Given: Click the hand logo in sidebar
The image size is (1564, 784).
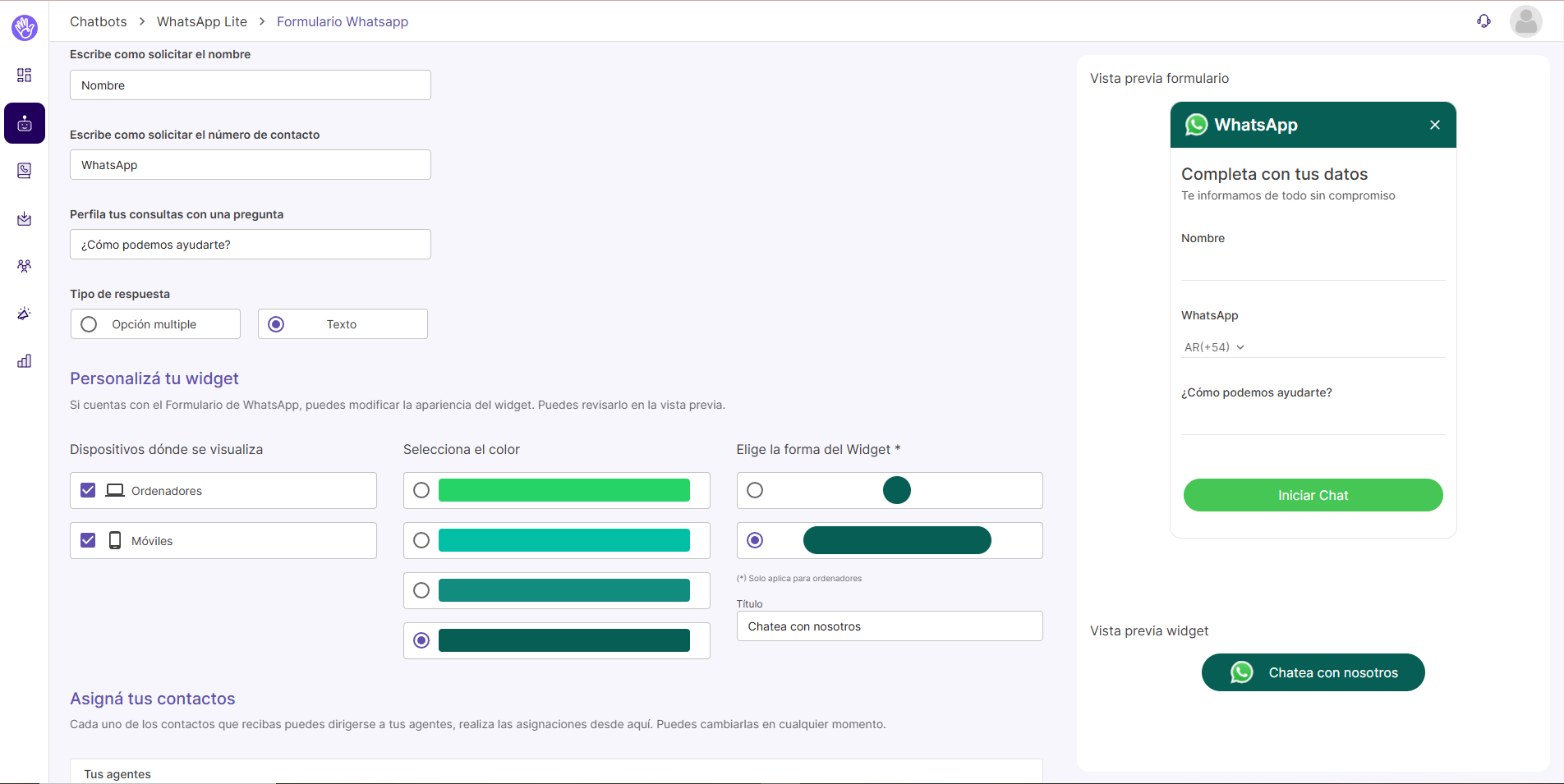Looking at the screenshot, I should pyautogui.click(x=25, y=27).
